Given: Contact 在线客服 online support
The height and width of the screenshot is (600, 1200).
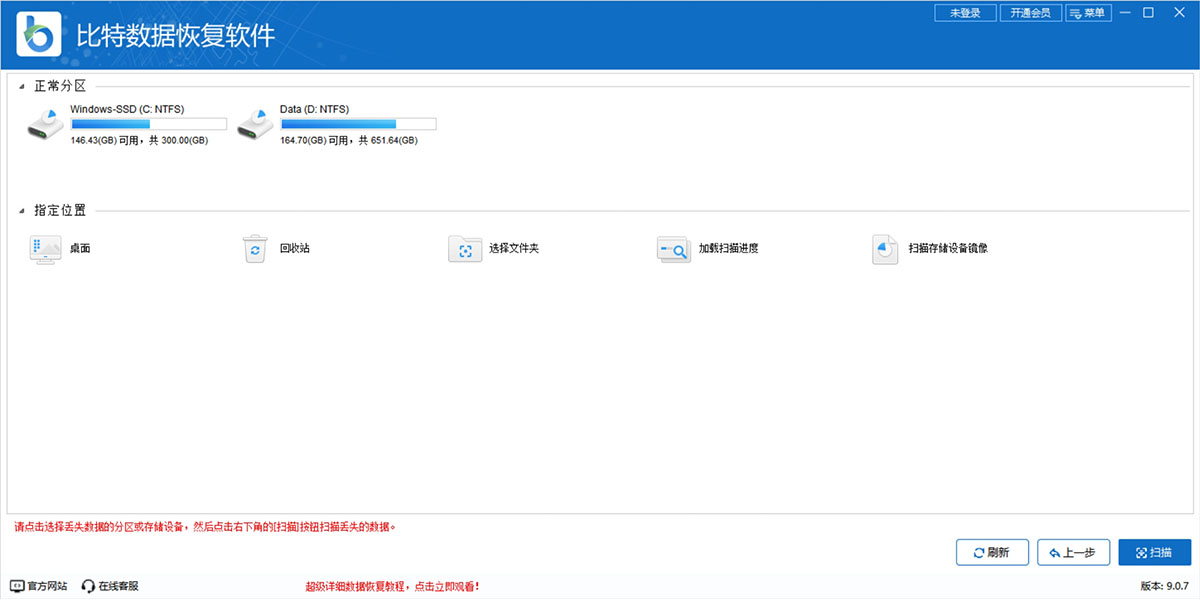Looking at the screenshot, I should 110,586.
